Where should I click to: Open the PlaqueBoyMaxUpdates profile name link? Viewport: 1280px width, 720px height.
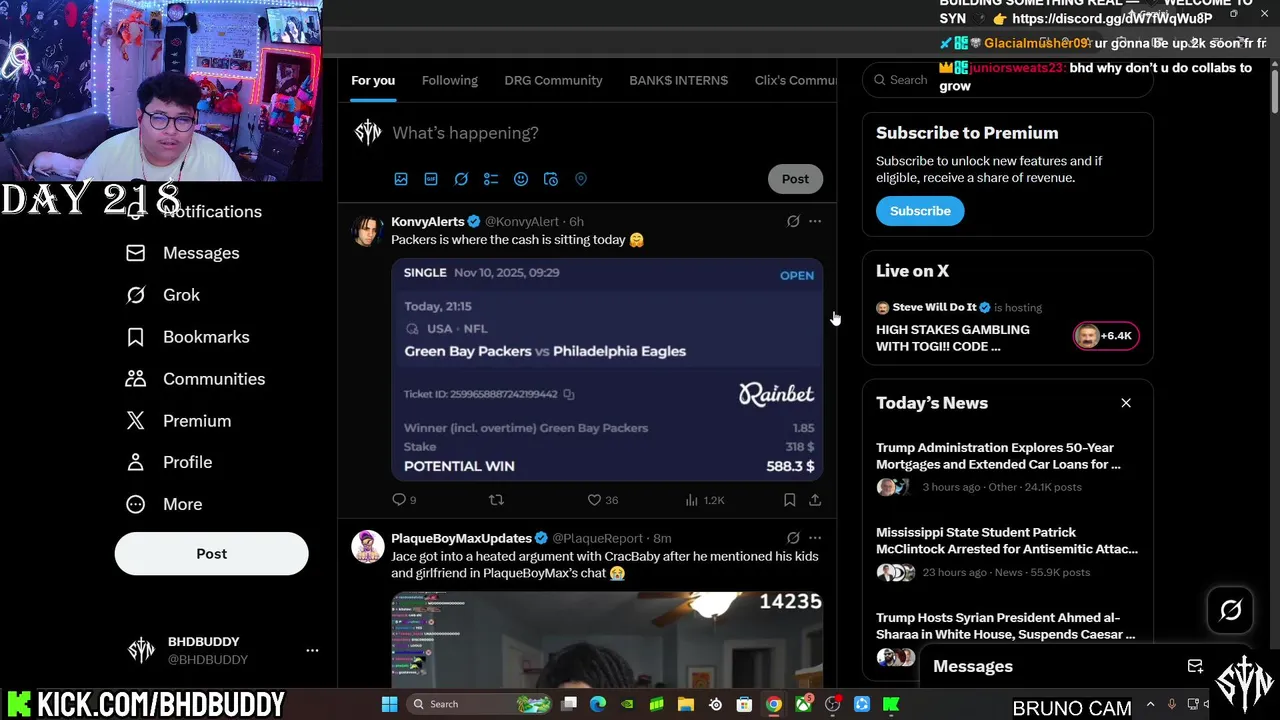(461, 538)
